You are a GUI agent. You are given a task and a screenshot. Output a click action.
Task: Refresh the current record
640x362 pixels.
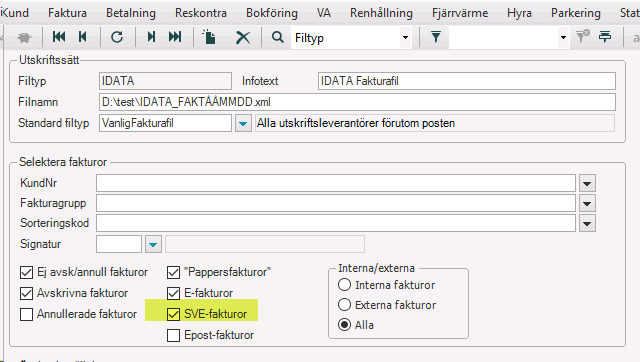(x=117, y=37)
